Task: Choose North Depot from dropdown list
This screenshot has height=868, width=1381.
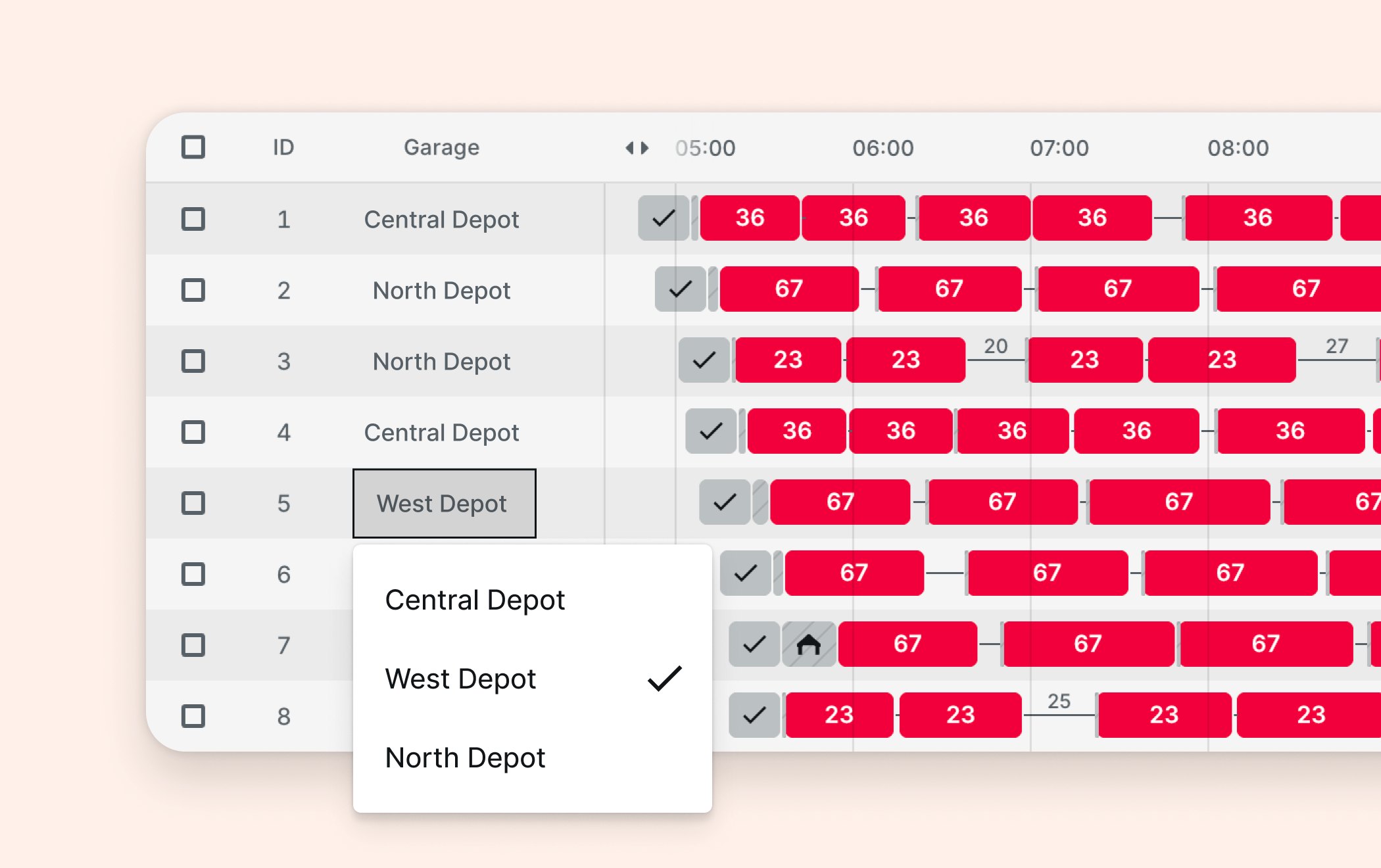Action: click(465, 758)
